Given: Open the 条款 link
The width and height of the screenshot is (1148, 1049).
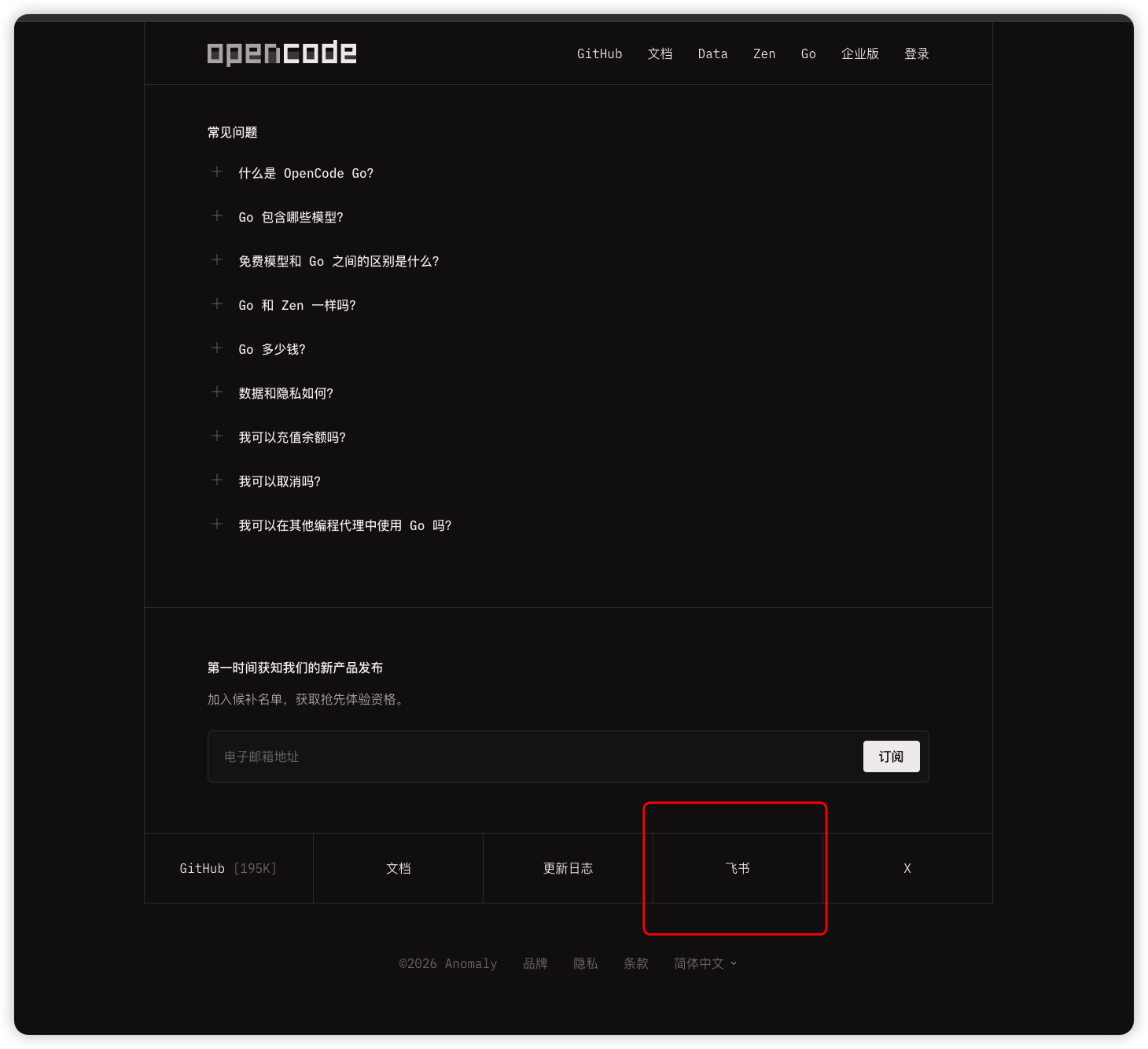Looking at the screenshot, I should pyautogui.click(x=636, y=963).
